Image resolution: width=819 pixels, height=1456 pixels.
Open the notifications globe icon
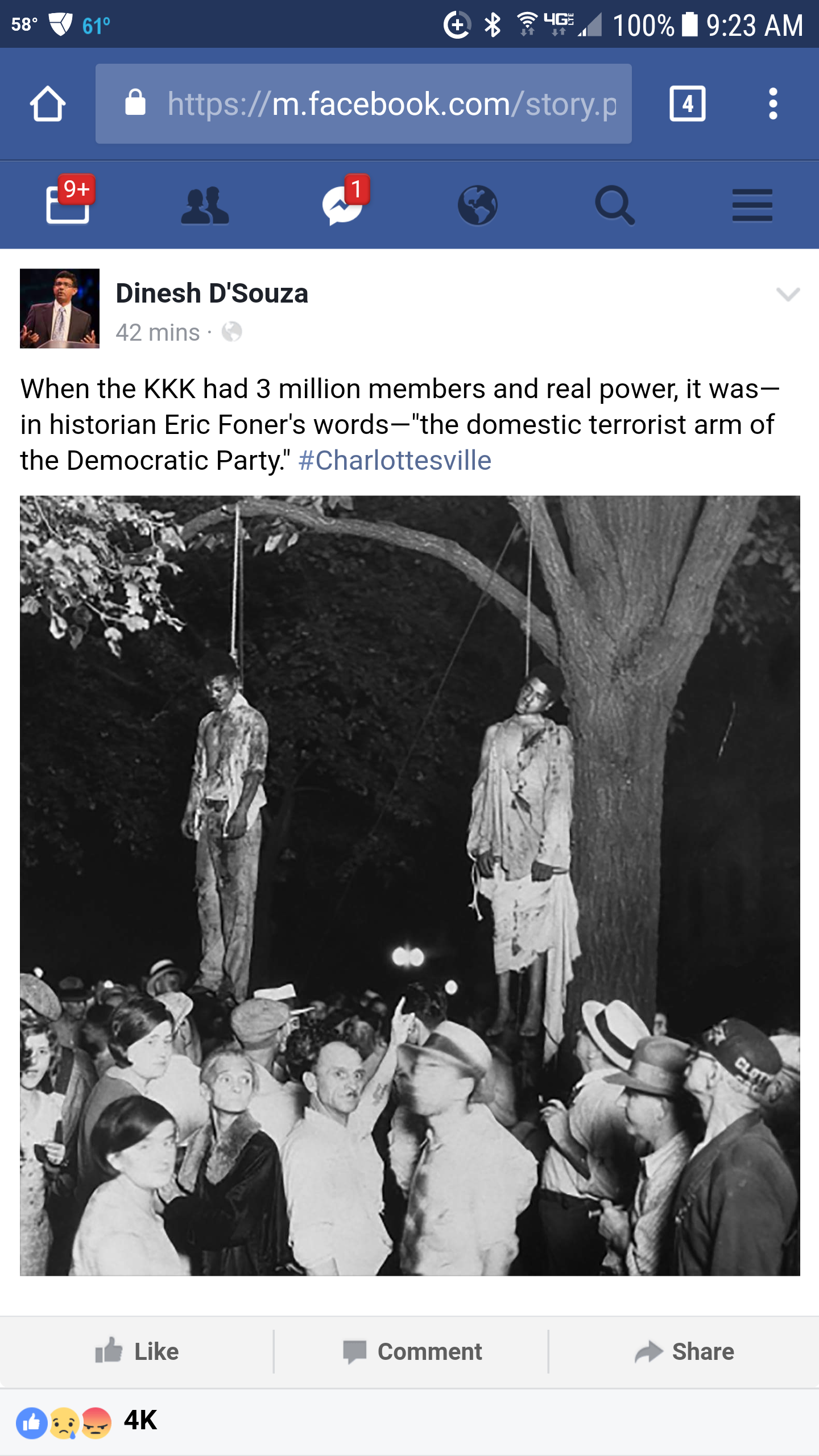click(x=478, y=205)
